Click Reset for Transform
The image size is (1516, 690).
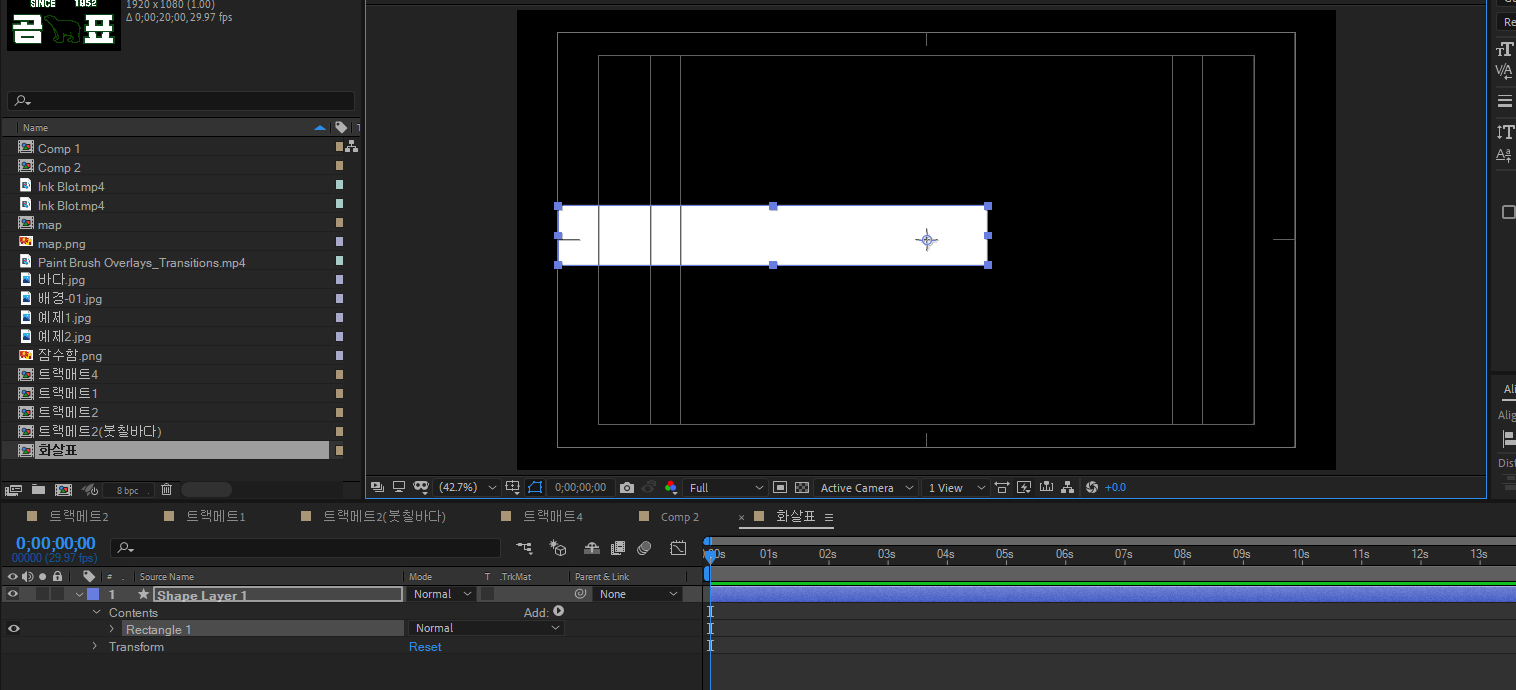click(x=425, y=647)
